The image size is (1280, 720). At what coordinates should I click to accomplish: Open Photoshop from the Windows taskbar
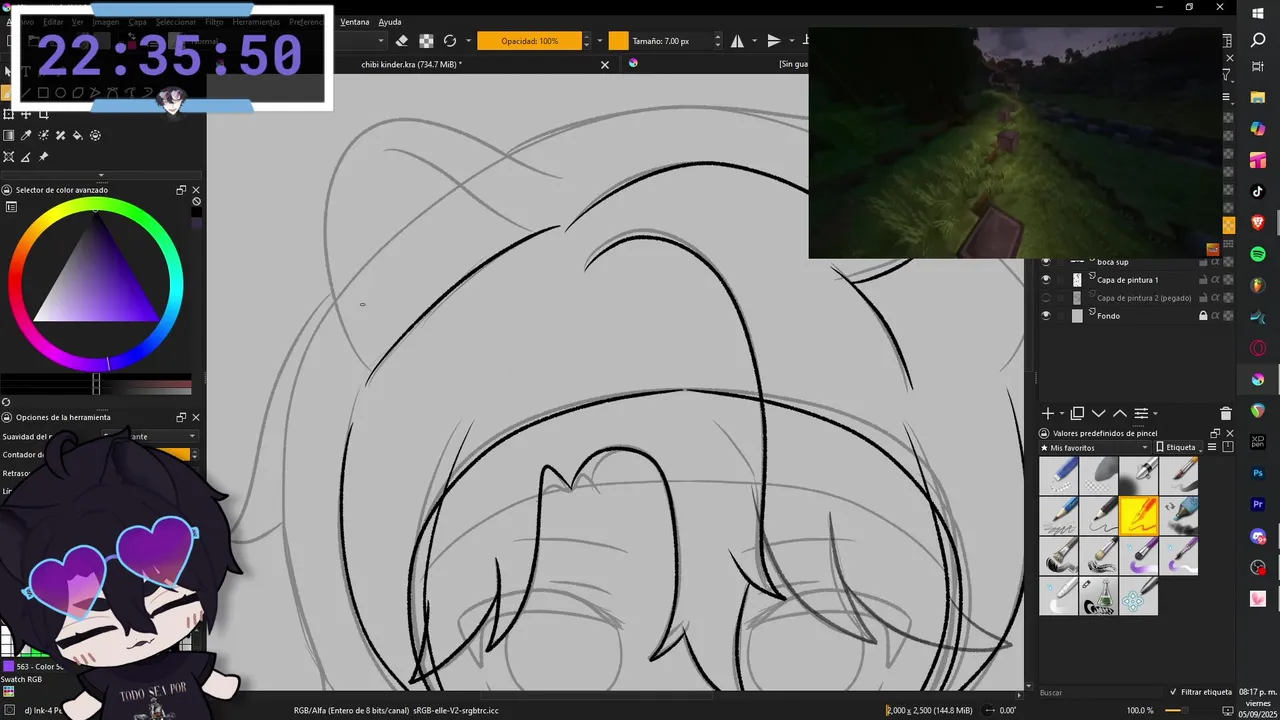pyautogui.click(x=1258, y=473)
